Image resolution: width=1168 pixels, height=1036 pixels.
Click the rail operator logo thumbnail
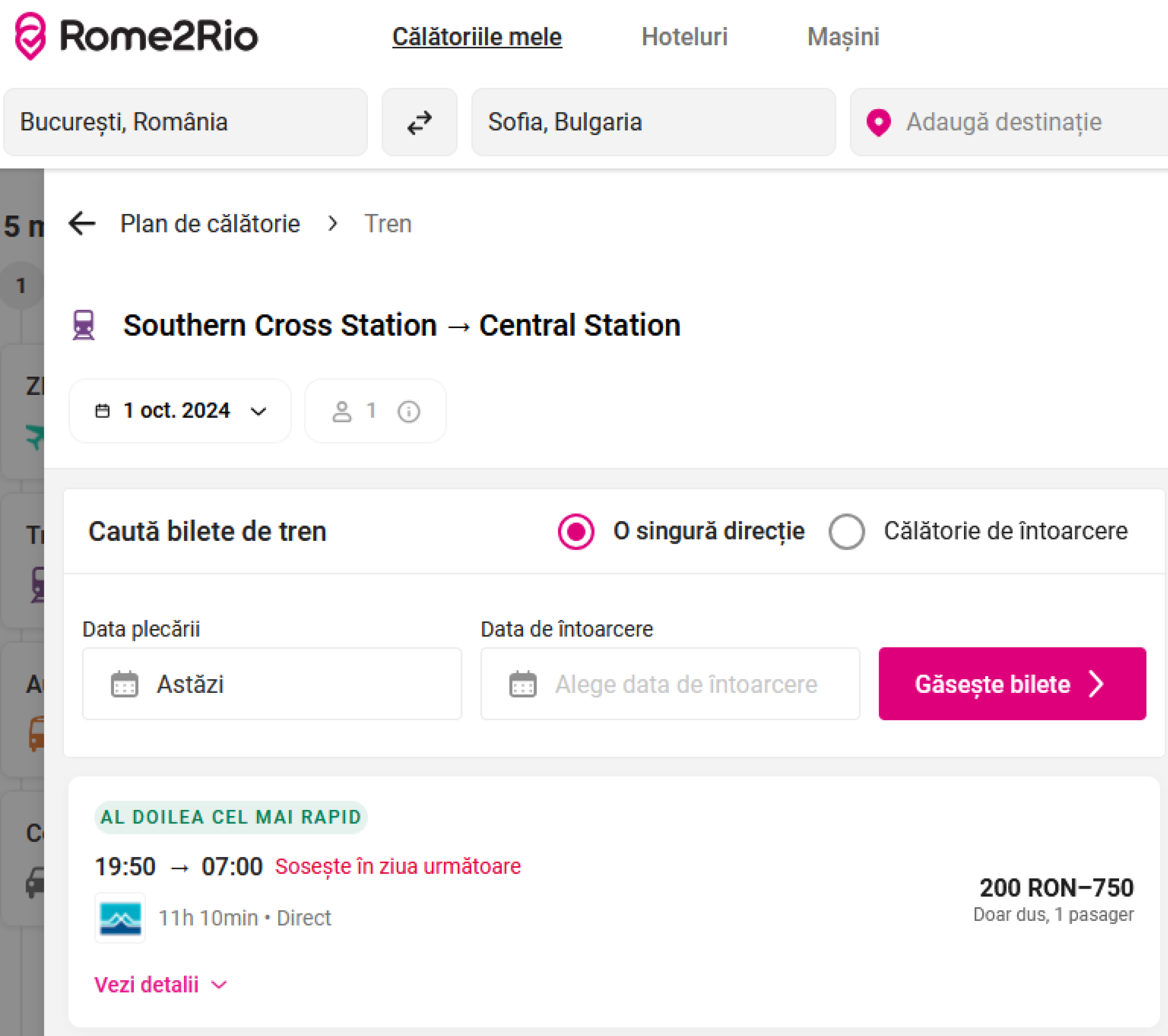tap(120, 918)
